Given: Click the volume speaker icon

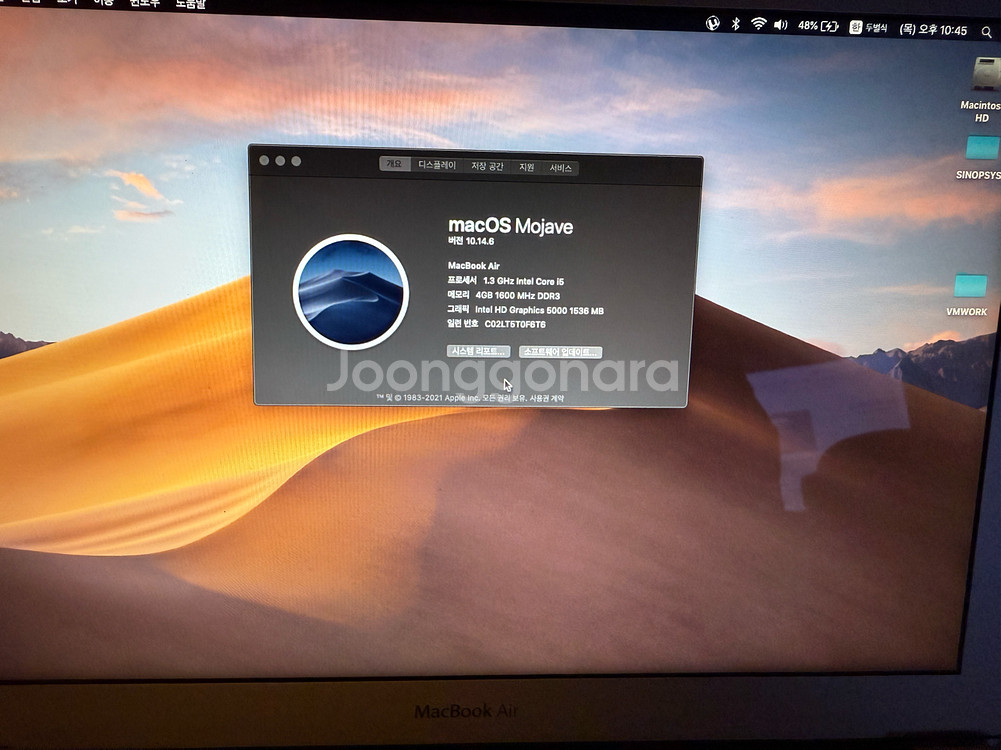Looking at the screenshot, I should click(x=780, y=25).
